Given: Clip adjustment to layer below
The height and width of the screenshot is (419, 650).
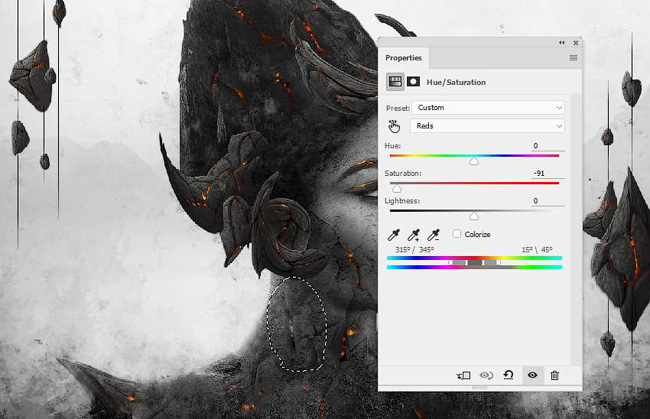Looking at the screenshot, I should [463, 375].
